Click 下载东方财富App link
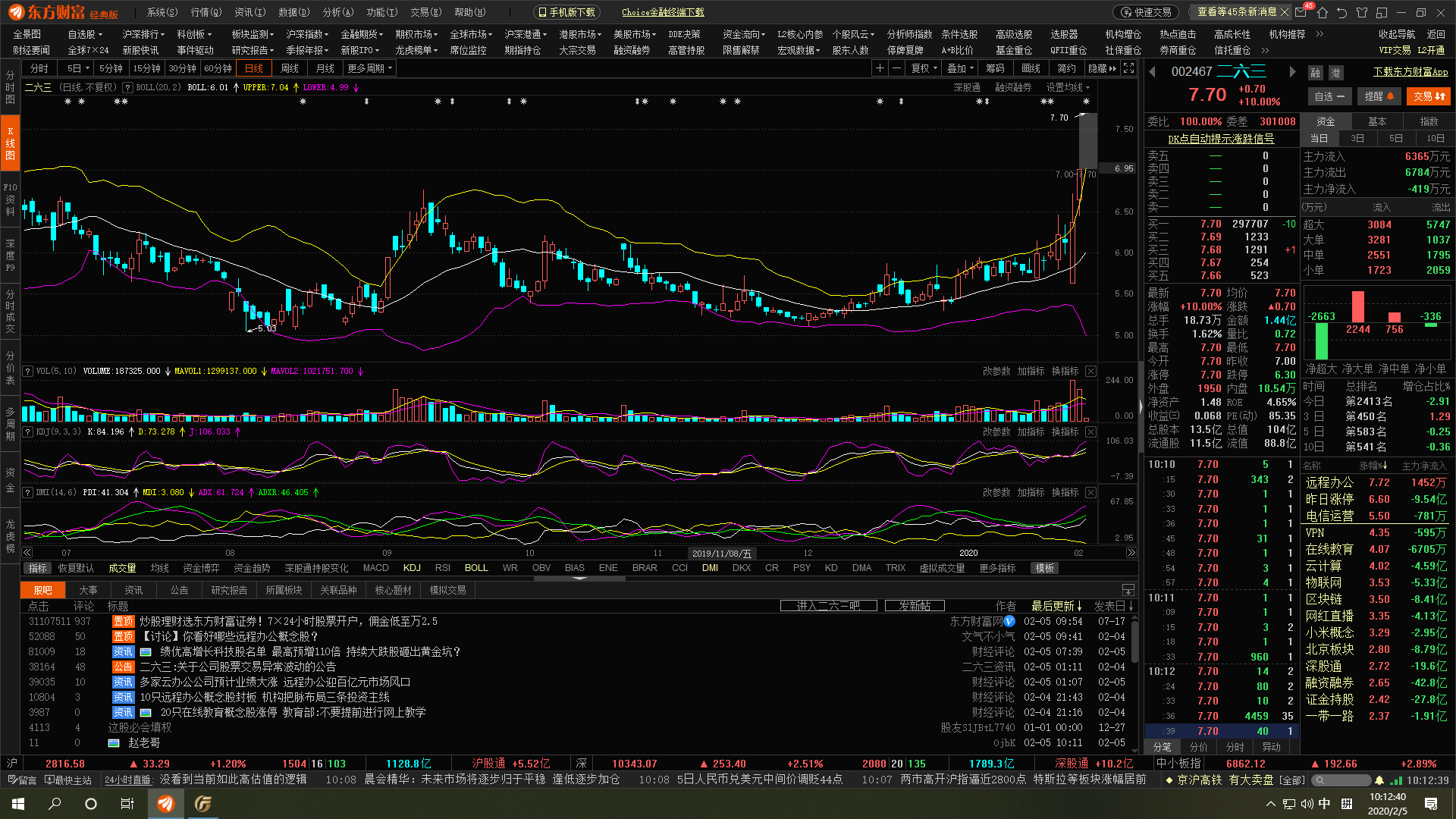Viewport: 1456px width, 819px height. point(1410,72)
